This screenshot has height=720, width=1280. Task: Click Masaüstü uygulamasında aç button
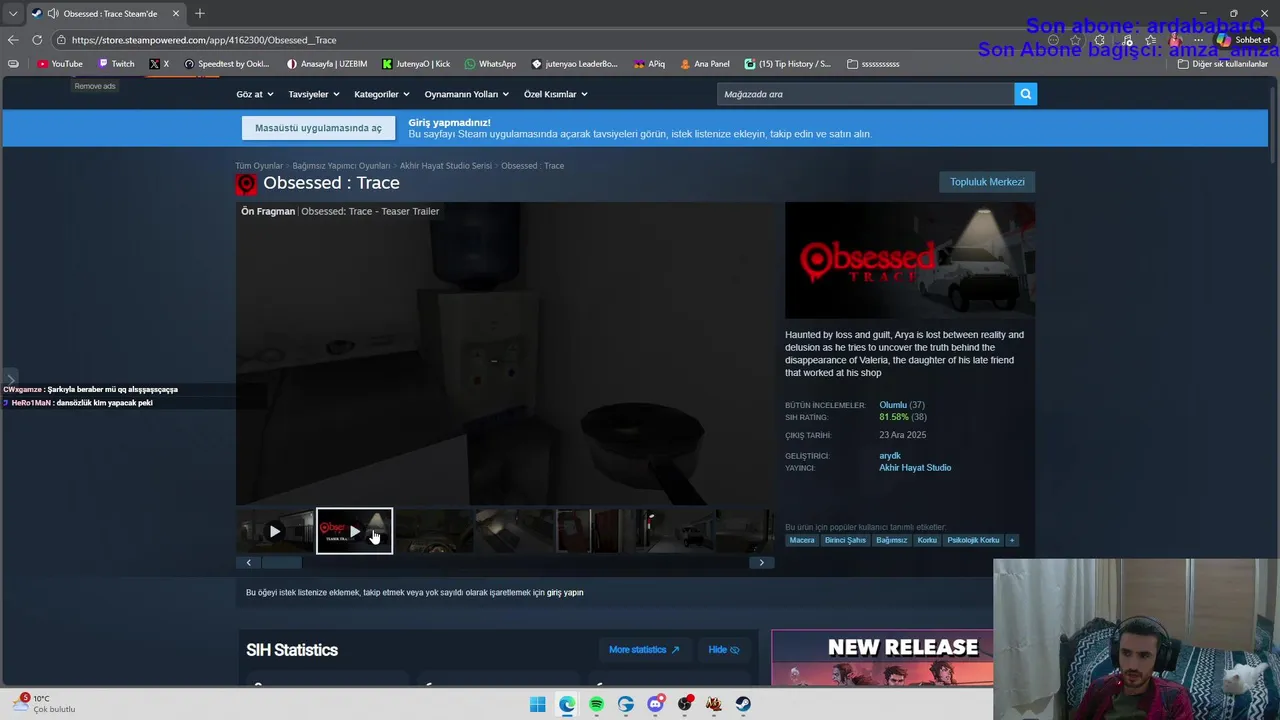coord(318,128)
